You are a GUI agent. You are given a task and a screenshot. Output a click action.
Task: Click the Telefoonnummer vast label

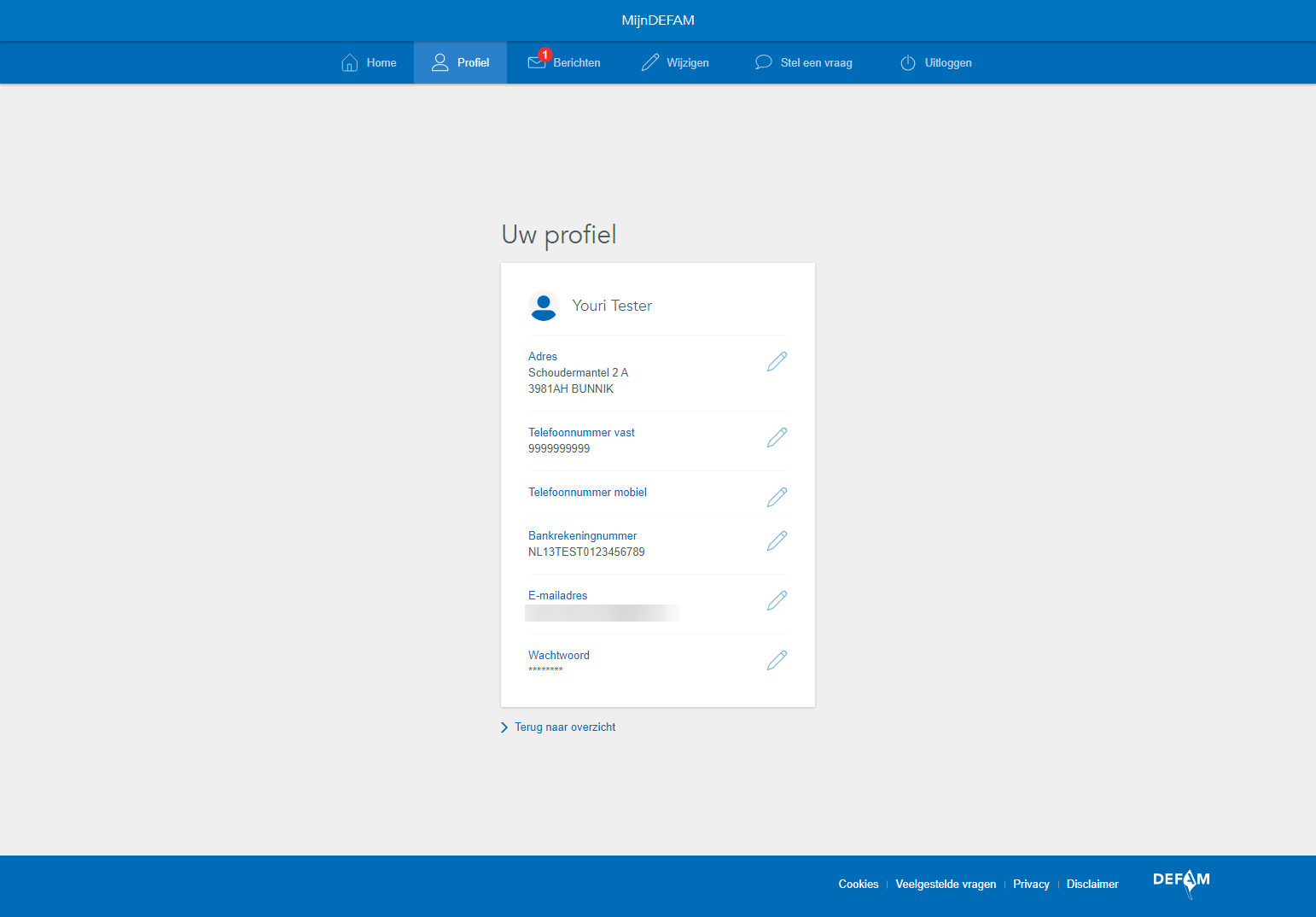coord(581,433)
